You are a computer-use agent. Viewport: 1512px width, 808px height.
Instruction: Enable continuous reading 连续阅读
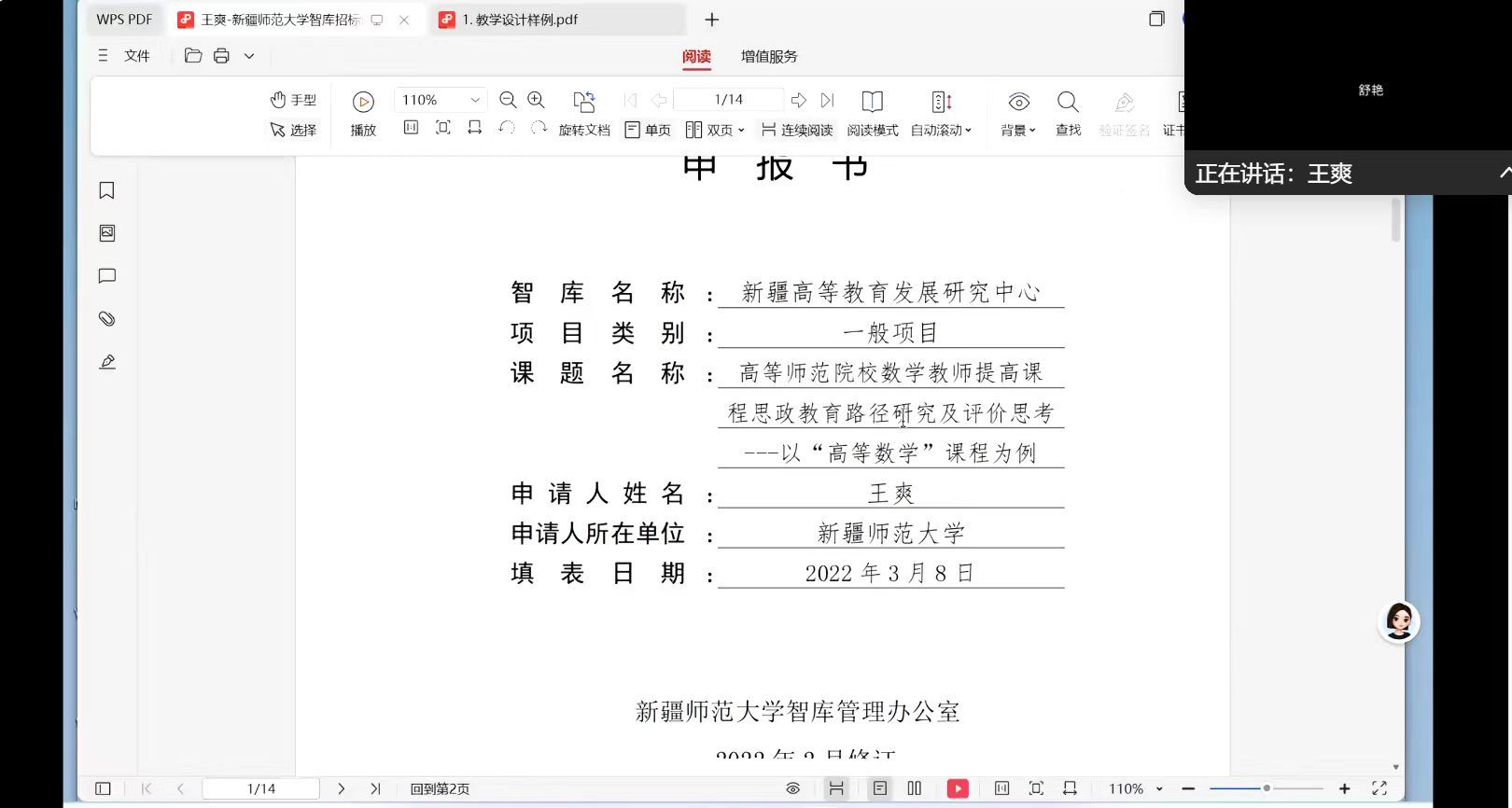click(797, 130)
